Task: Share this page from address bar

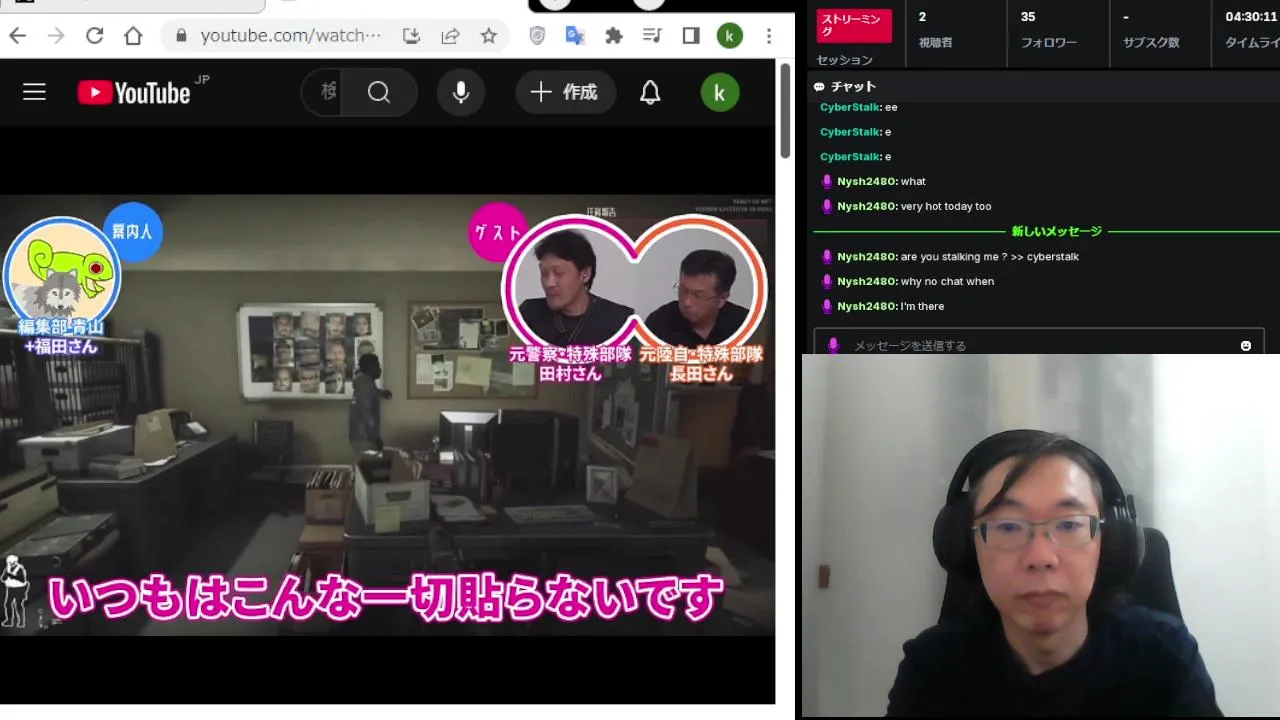Action: tap(450, 36)
